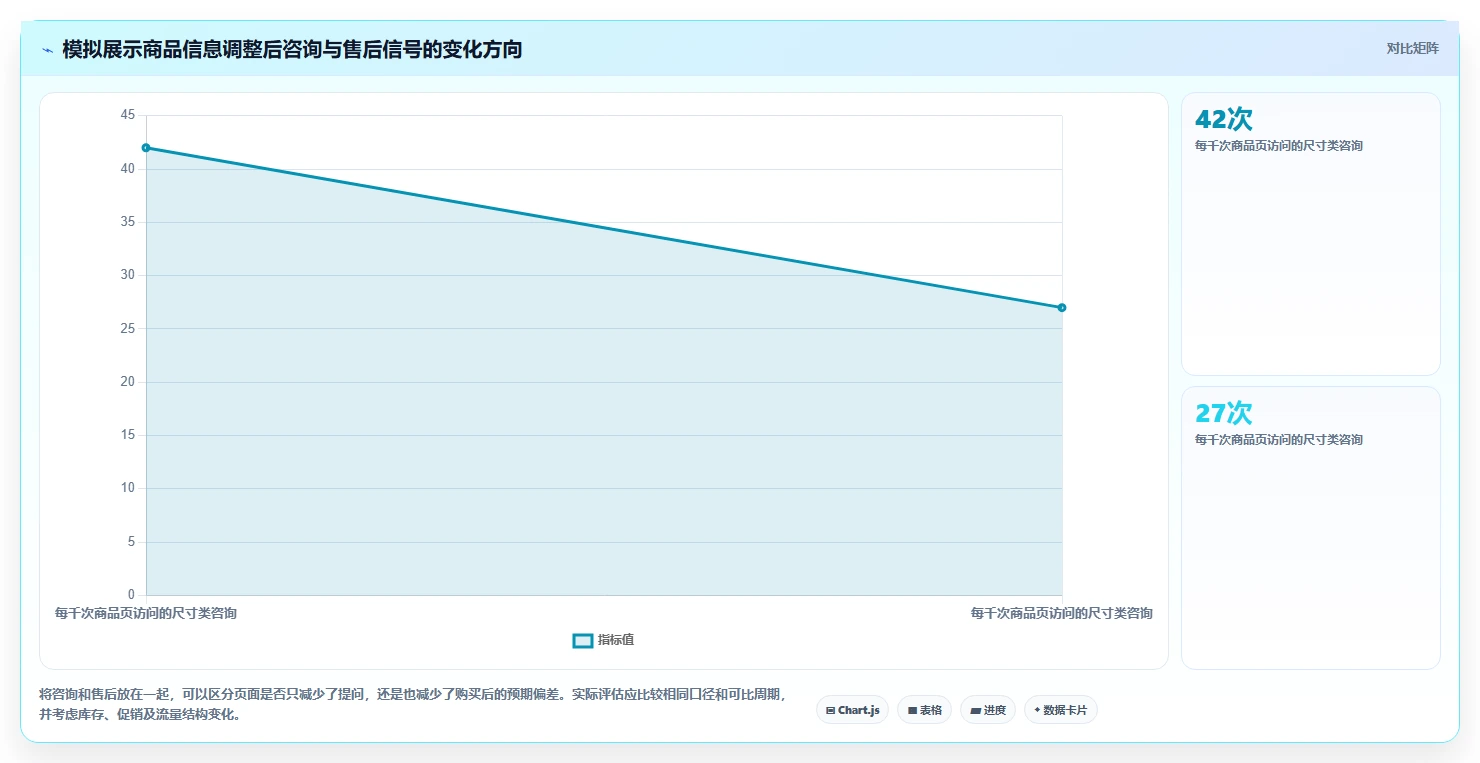This screenshot has width=1480, height=763.
Task: Click the y-axis label 0
Action: [131, 595]
